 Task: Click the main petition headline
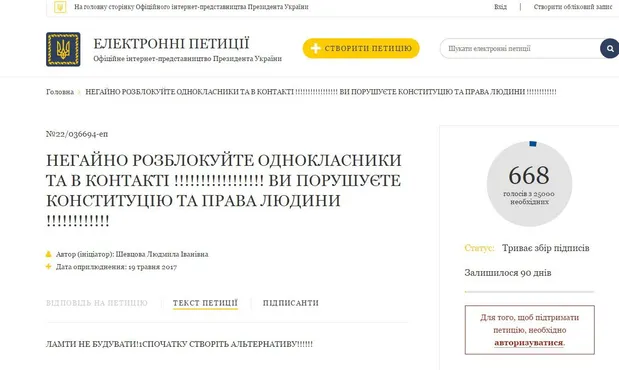pyautogui.click(x=224, y=190)
